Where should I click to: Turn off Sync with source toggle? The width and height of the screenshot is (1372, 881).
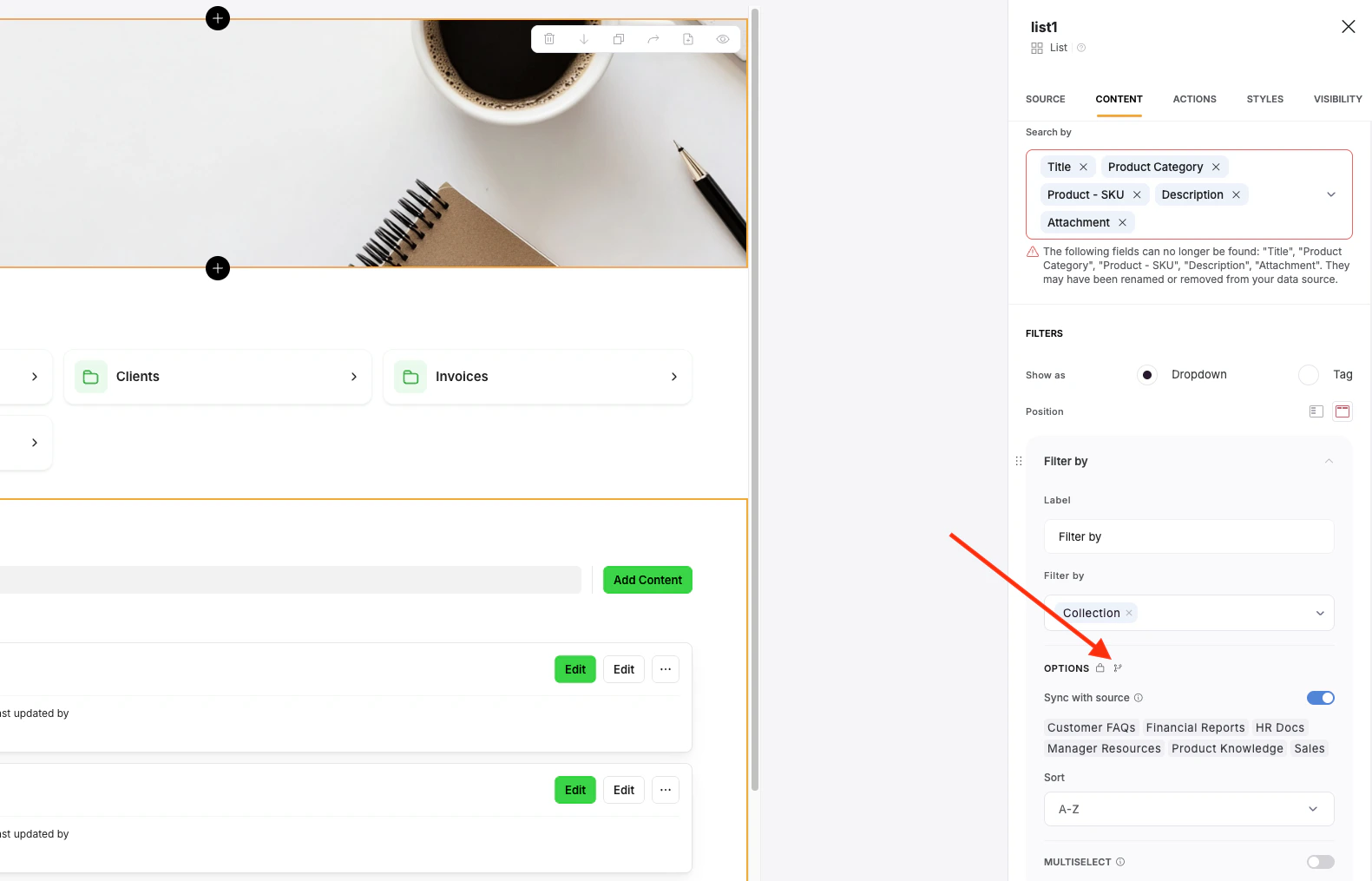click(1321, 698)
